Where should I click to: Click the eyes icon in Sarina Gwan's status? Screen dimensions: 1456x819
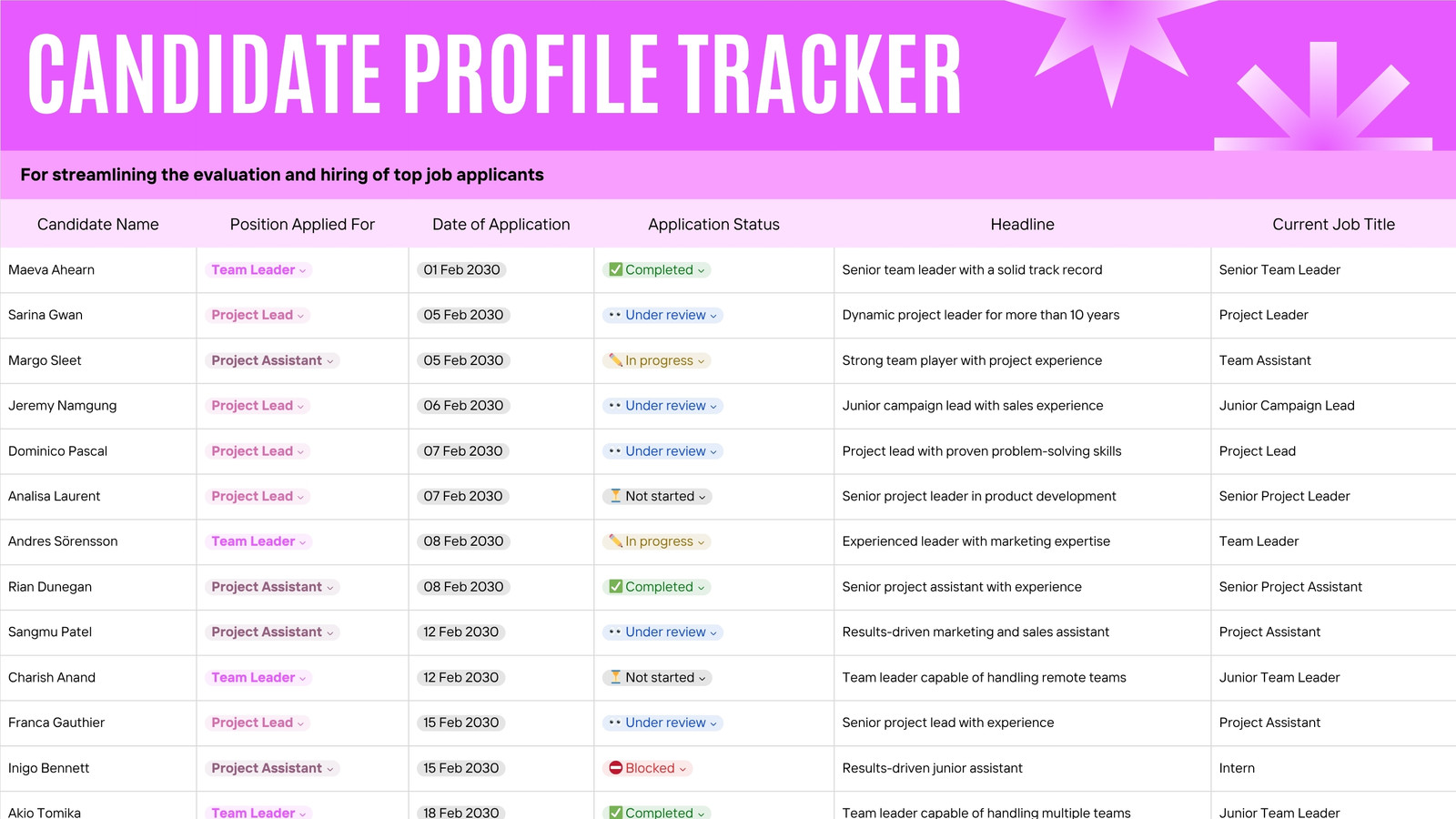click(615, 315)
